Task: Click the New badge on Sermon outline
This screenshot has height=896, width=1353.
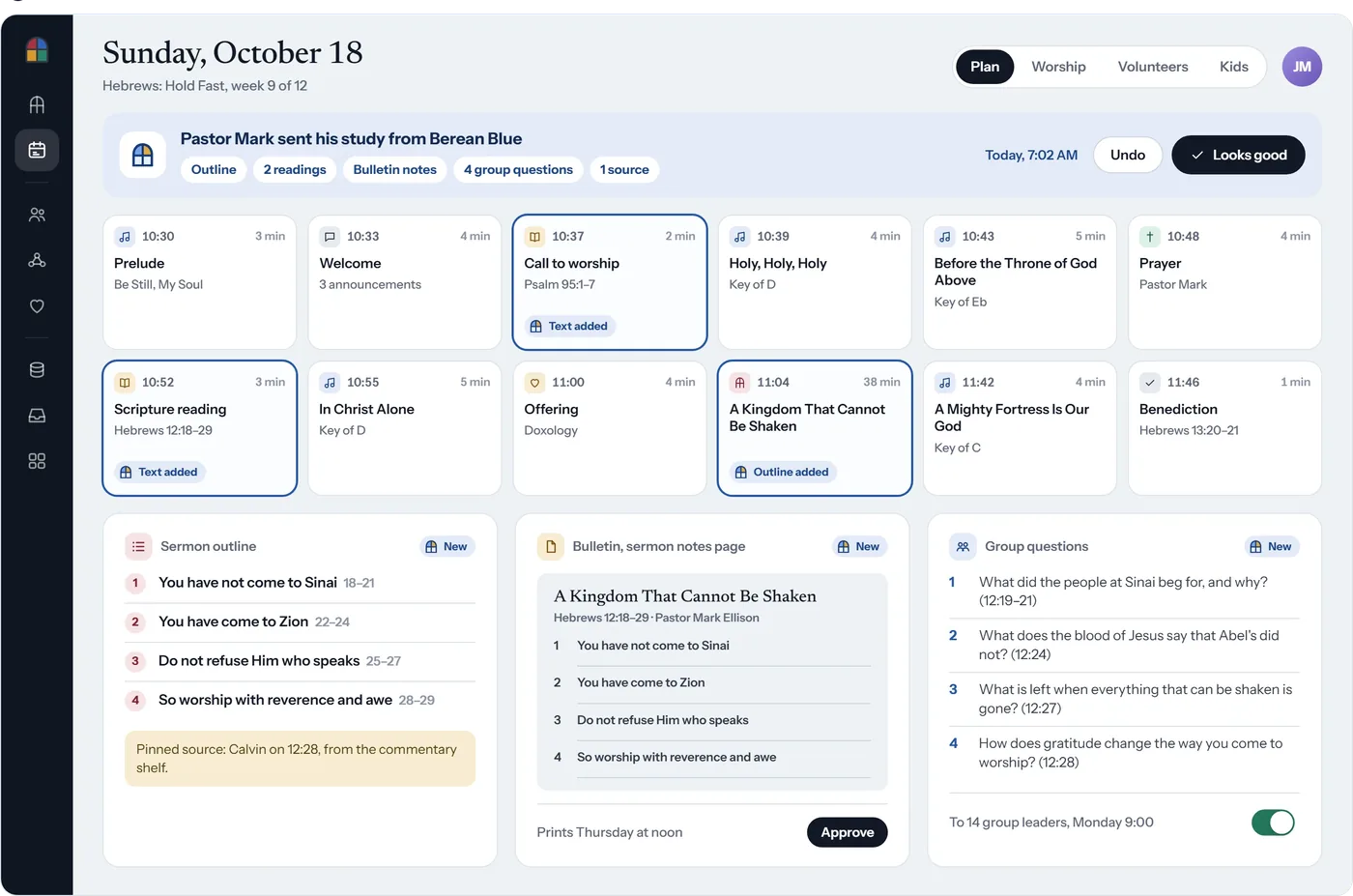Action: [446, 547]
